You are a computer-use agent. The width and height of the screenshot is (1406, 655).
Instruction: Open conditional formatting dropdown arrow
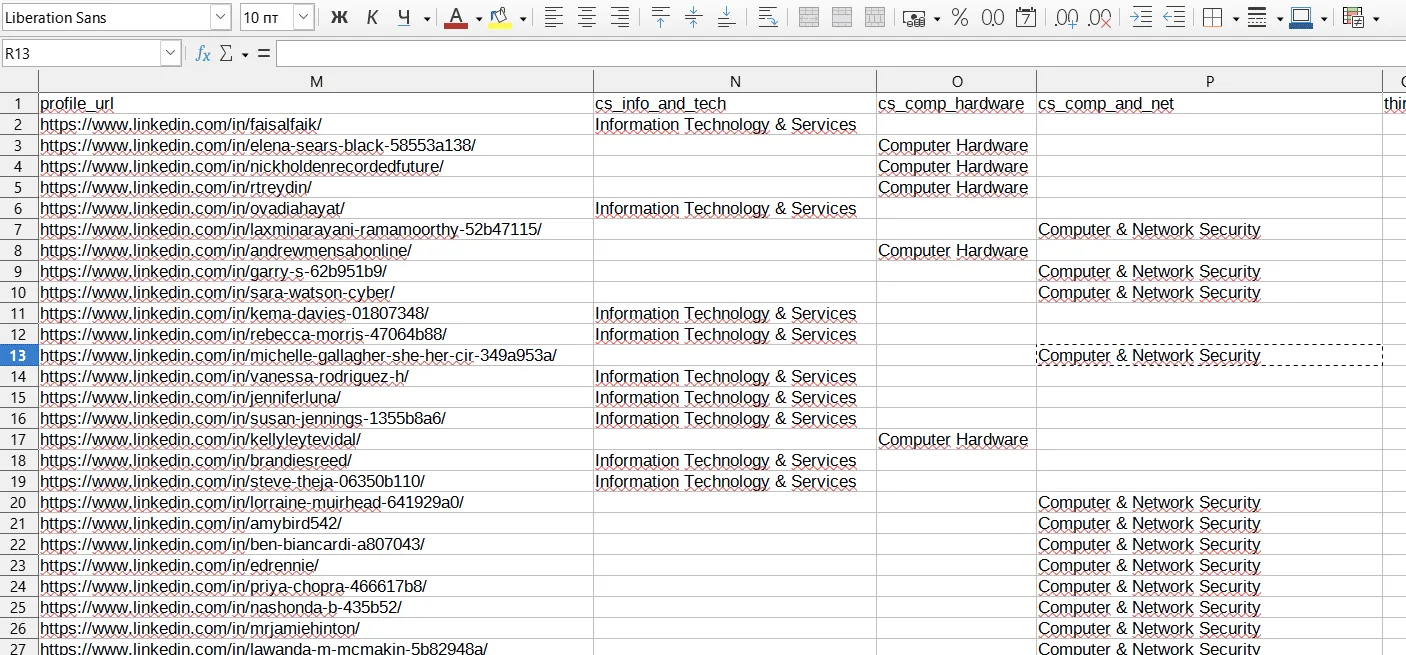tap(1377, 18)
